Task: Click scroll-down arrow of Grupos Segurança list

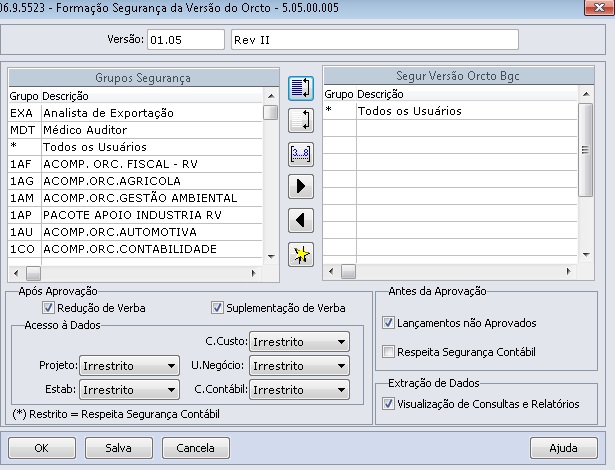Action: (x=271, y=257)
